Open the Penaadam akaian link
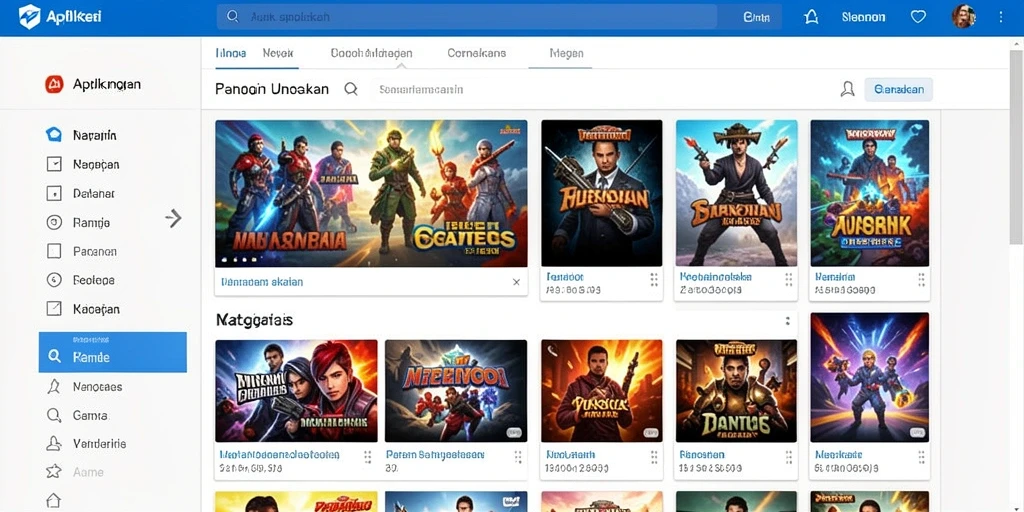The height and width of the screenshot is (512, 1024). pyautogui.click(x=262, y=282)
